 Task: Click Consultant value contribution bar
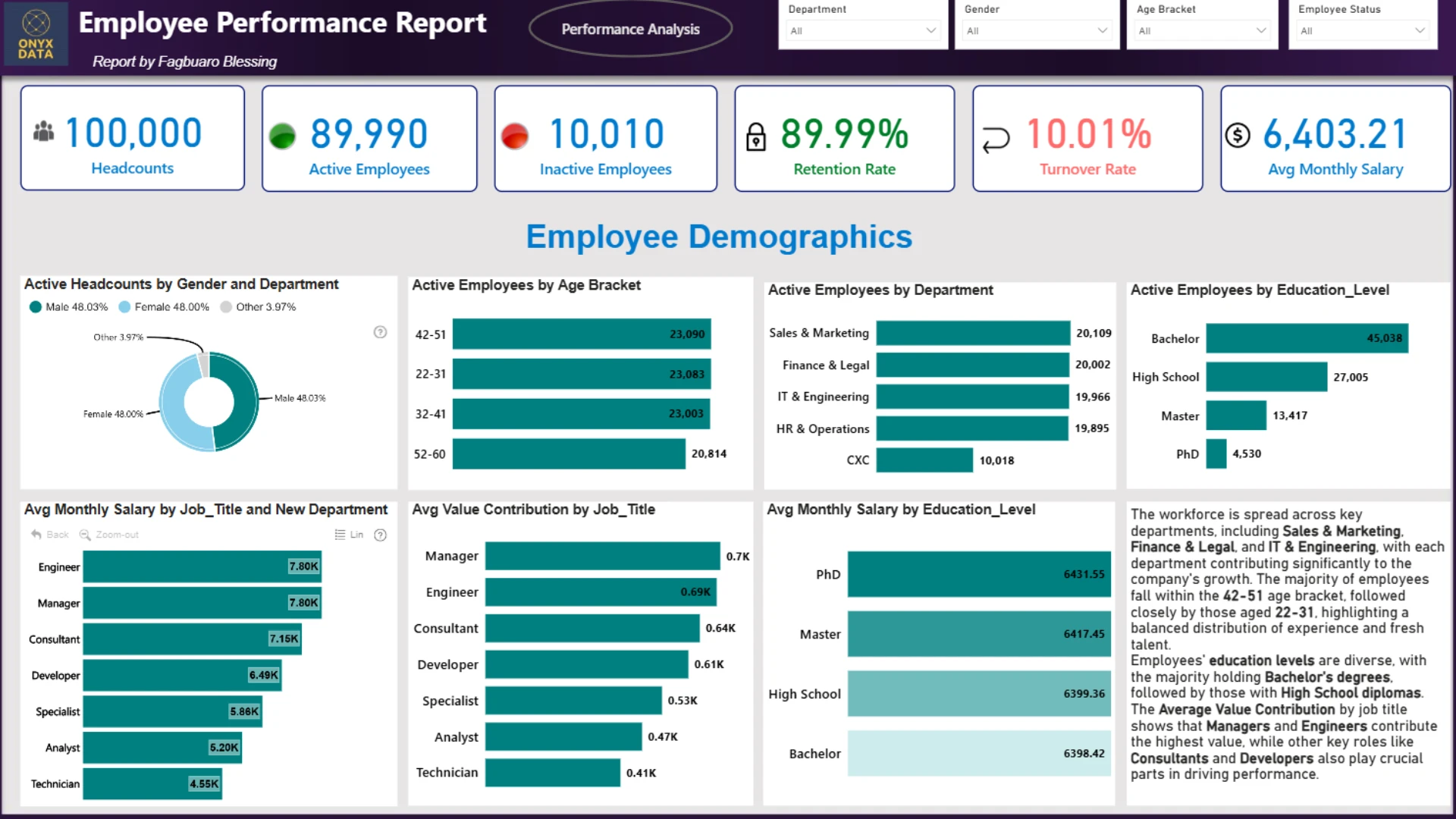593,628
